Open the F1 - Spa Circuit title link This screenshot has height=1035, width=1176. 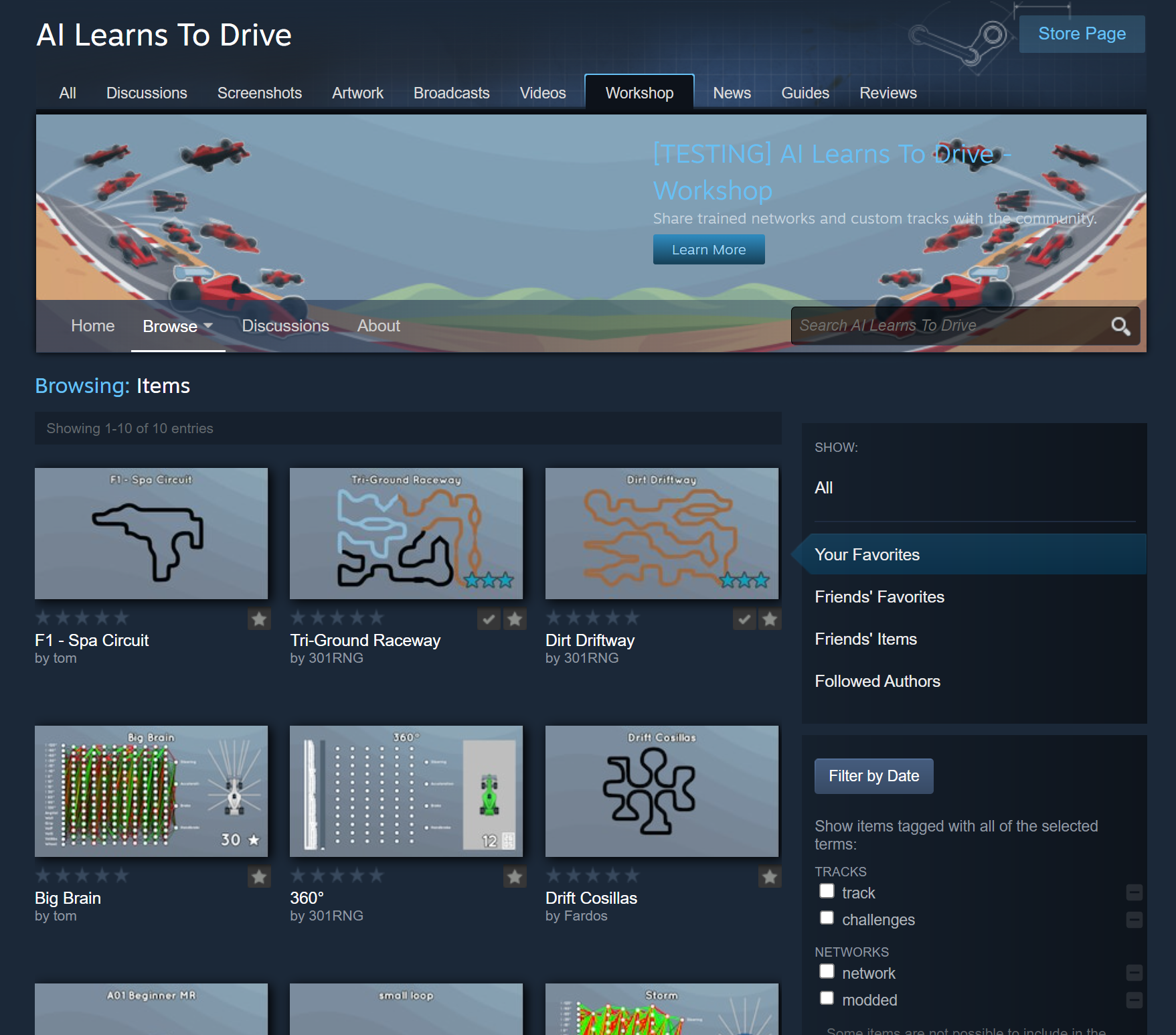click(x=92, y=641)
